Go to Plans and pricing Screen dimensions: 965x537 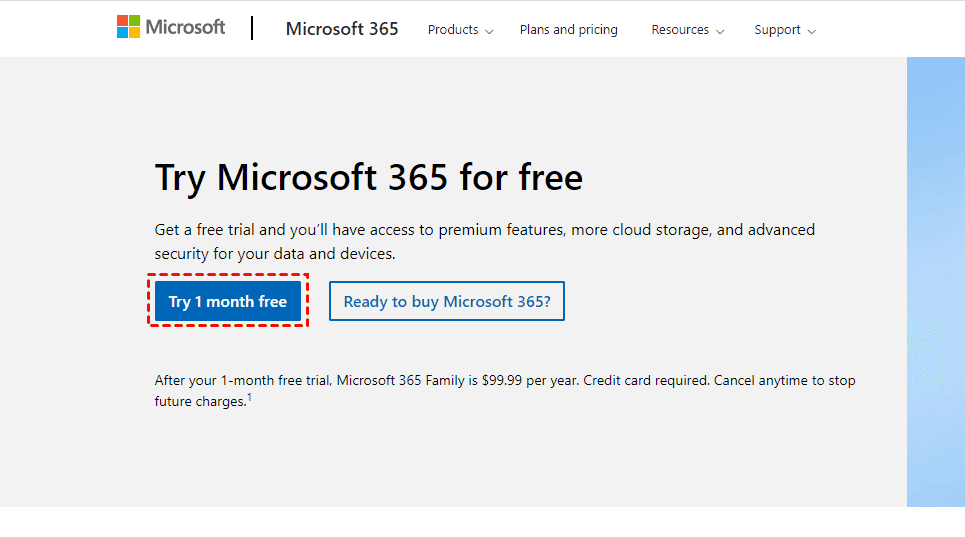pos(568,30)
